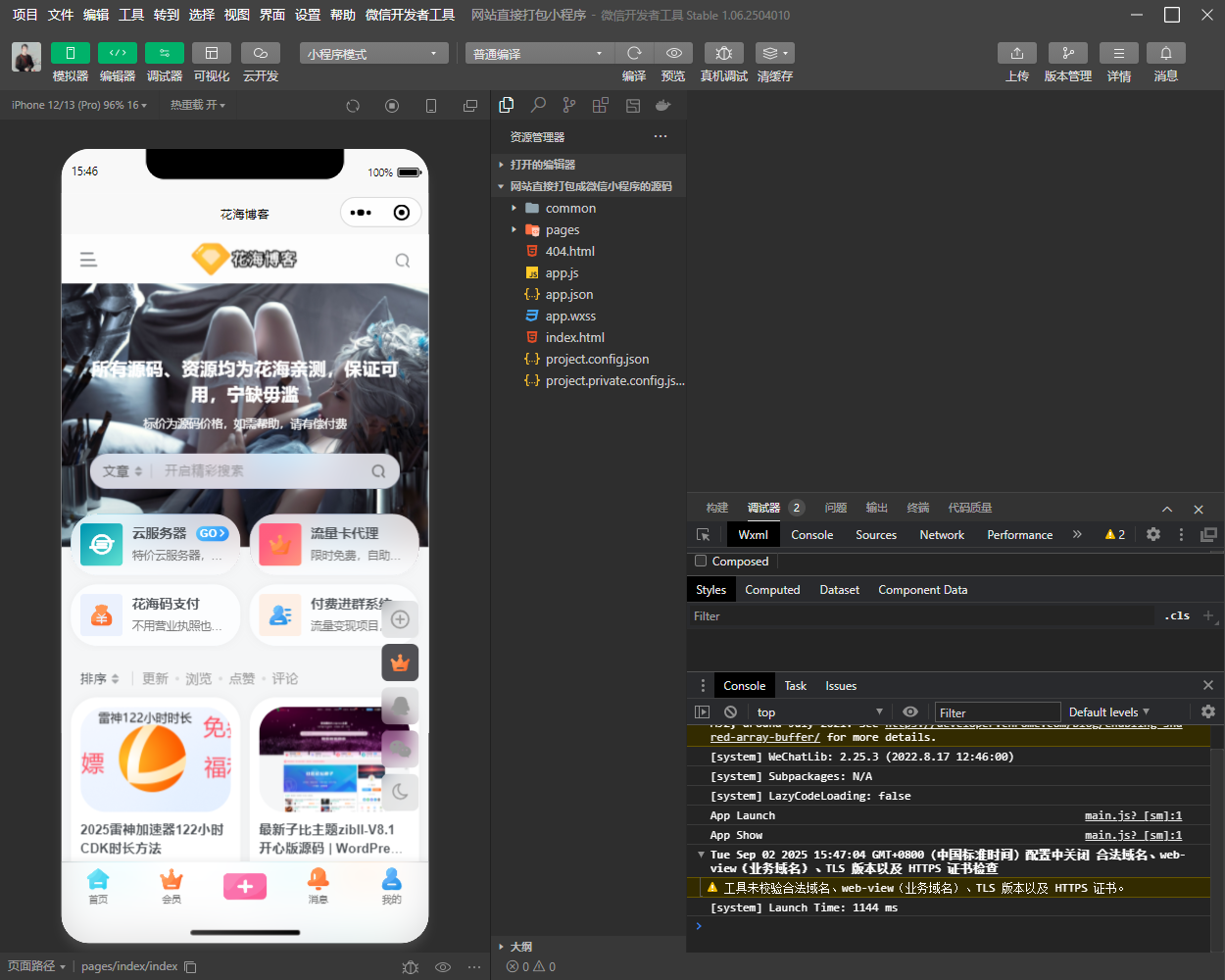Open the search icon in the explorer sidebar

click(x=538, y=105)
